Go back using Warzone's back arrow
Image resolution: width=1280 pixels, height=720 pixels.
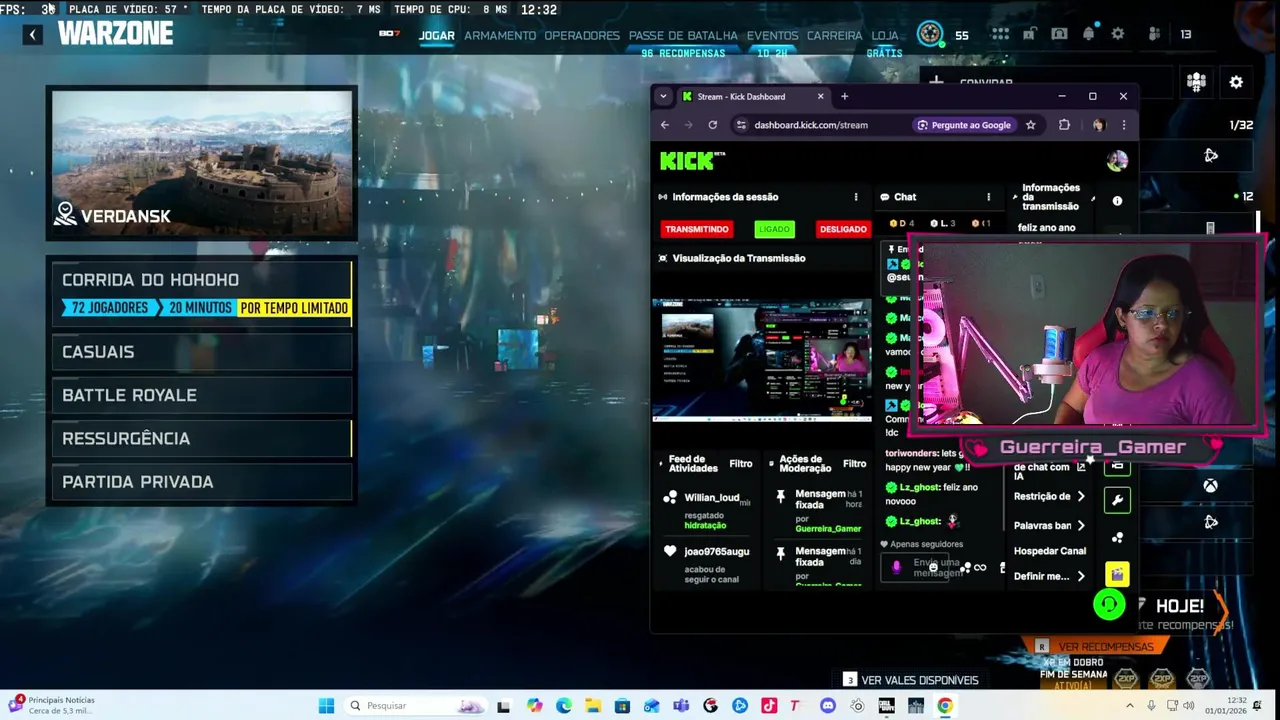32,35
